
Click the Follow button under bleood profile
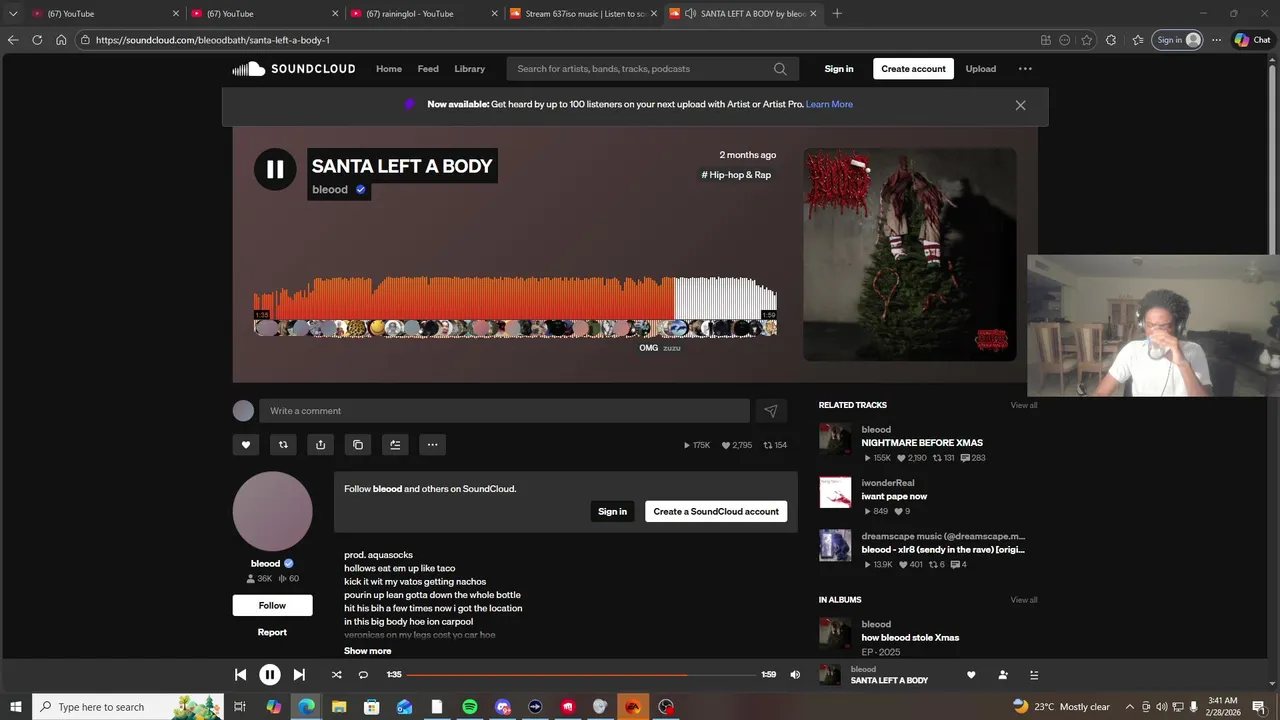point(272,605)
